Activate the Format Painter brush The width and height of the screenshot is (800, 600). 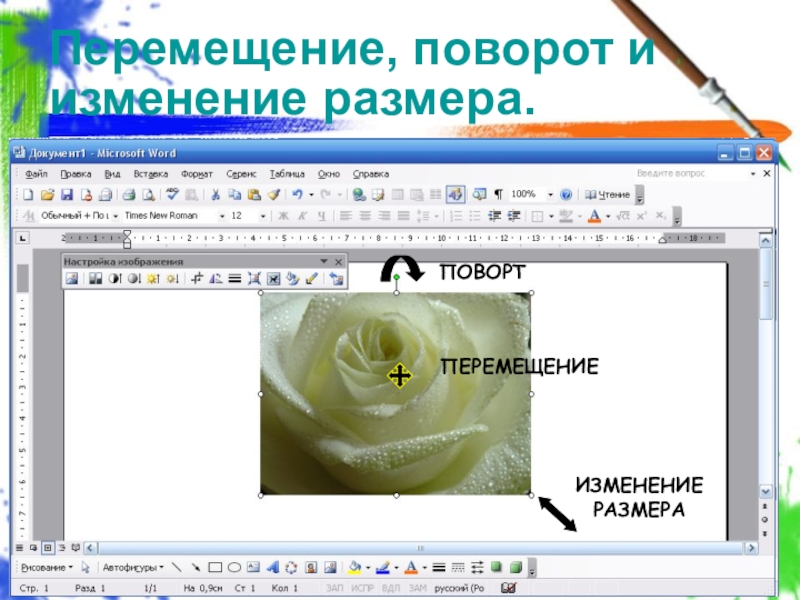click(274, 194)
